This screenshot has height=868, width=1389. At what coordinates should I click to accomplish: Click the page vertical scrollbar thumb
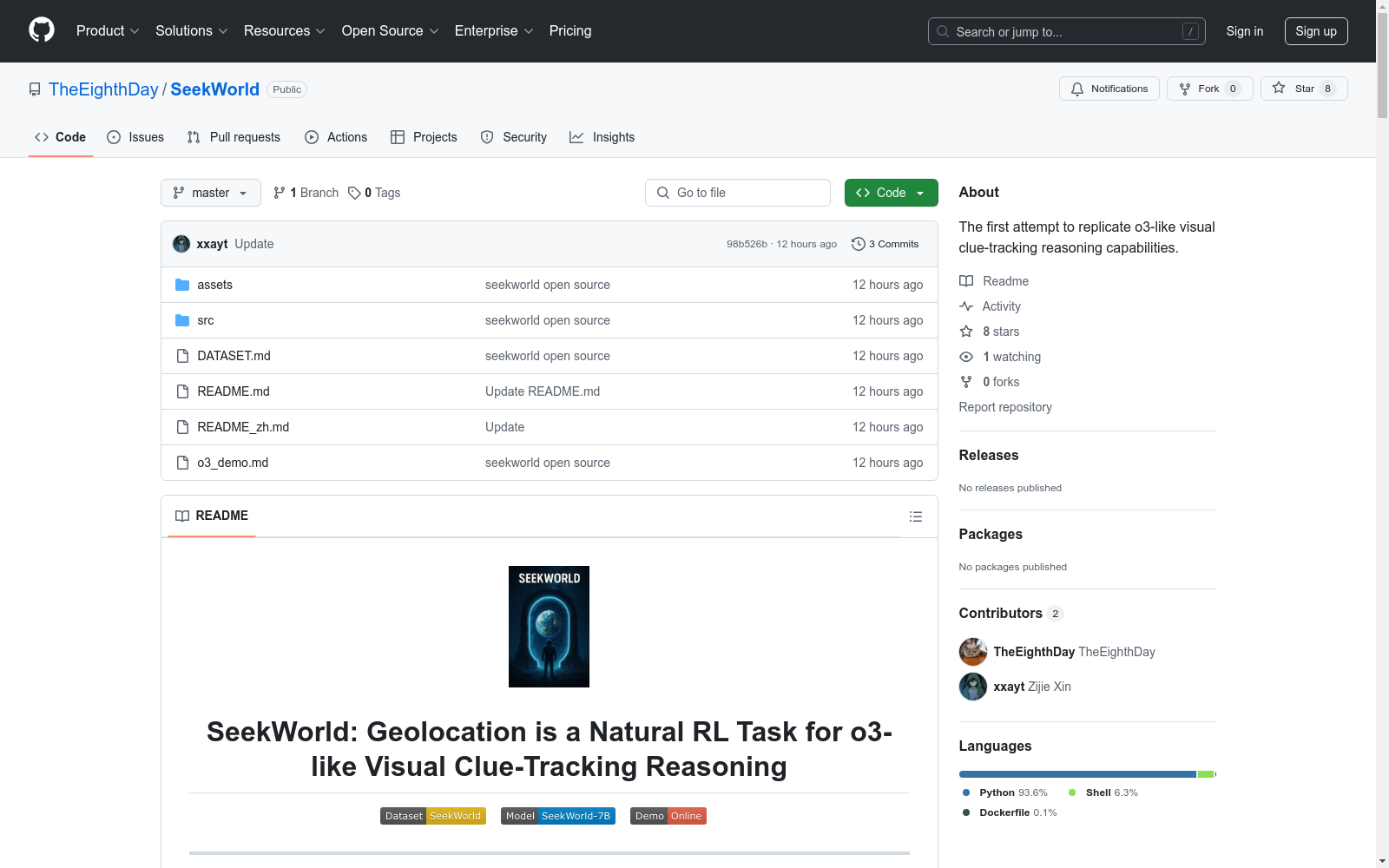1382,66
